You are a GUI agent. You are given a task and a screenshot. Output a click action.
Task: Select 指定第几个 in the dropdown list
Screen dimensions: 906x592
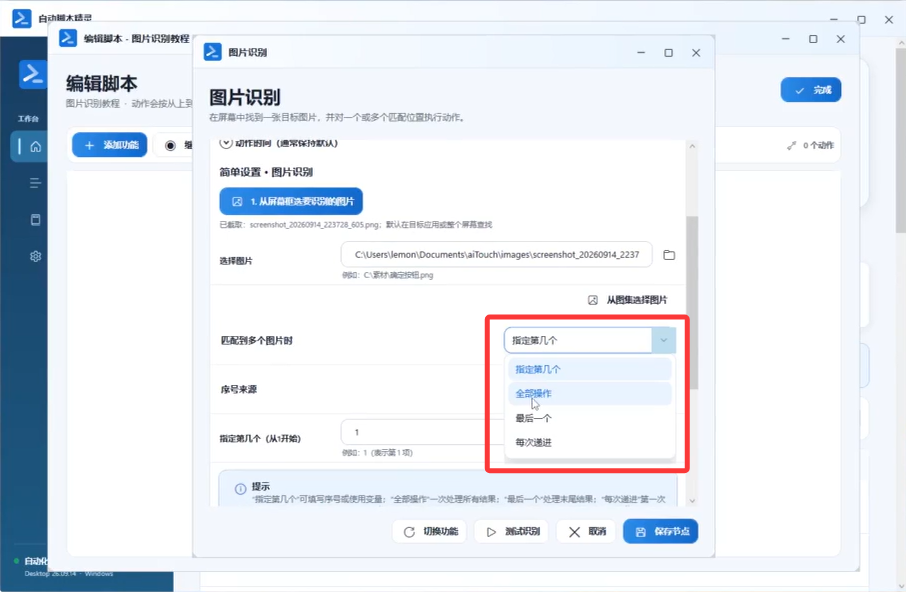(x=589, y=369)
